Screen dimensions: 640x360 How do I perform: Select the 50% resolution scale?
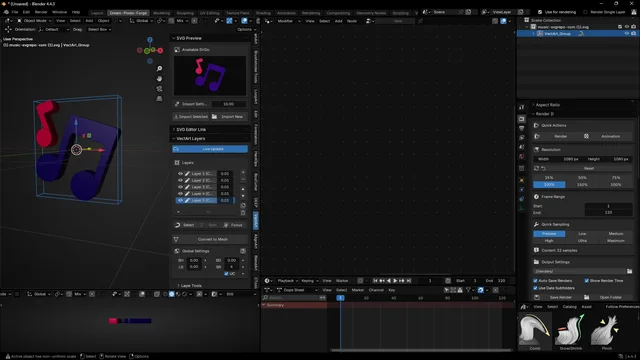pyautogui.click(x=582, y=178)
